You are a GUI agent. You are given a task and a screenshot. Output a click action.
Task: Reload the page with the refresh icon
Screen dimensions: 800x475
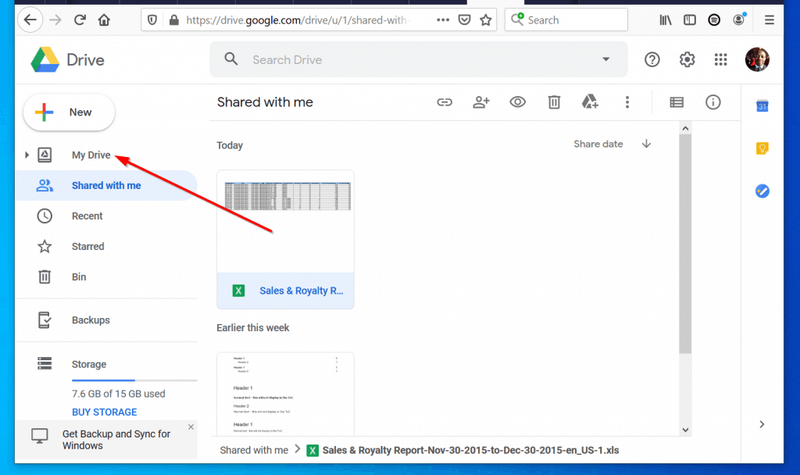(x=80, y=20)
